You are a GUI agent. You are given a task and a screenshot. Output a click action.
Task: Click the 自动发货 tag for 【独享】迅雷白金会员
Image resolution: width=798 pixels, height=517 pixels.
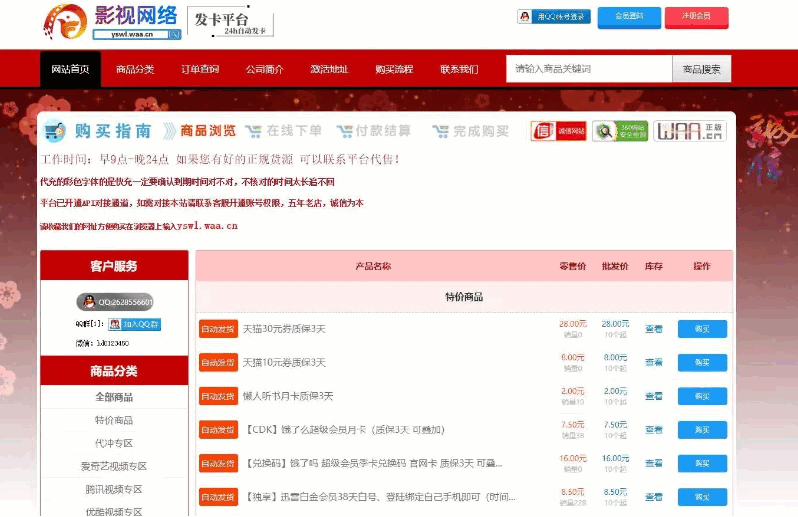218,497
